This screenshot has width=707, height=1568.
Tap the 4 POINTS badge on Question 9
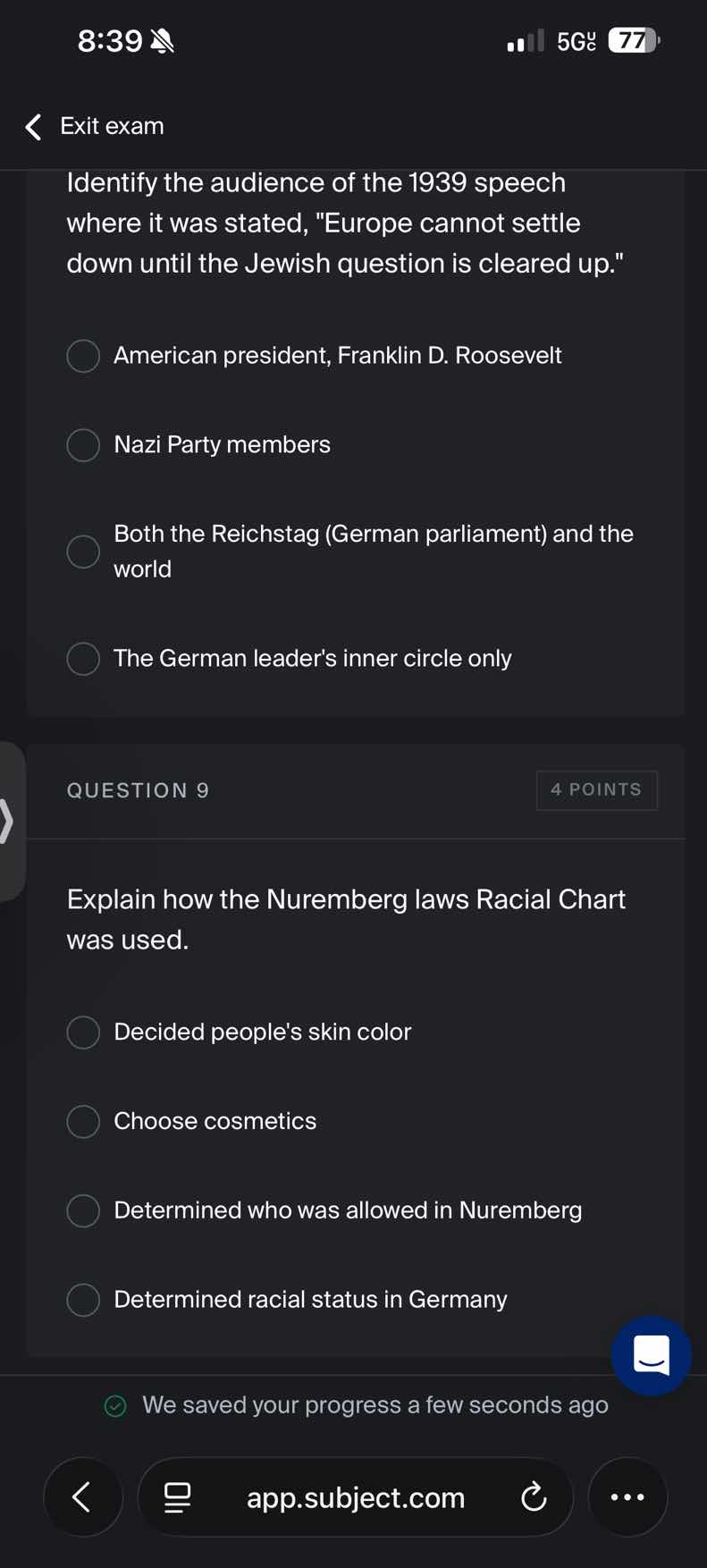click(x=596, y=789)
